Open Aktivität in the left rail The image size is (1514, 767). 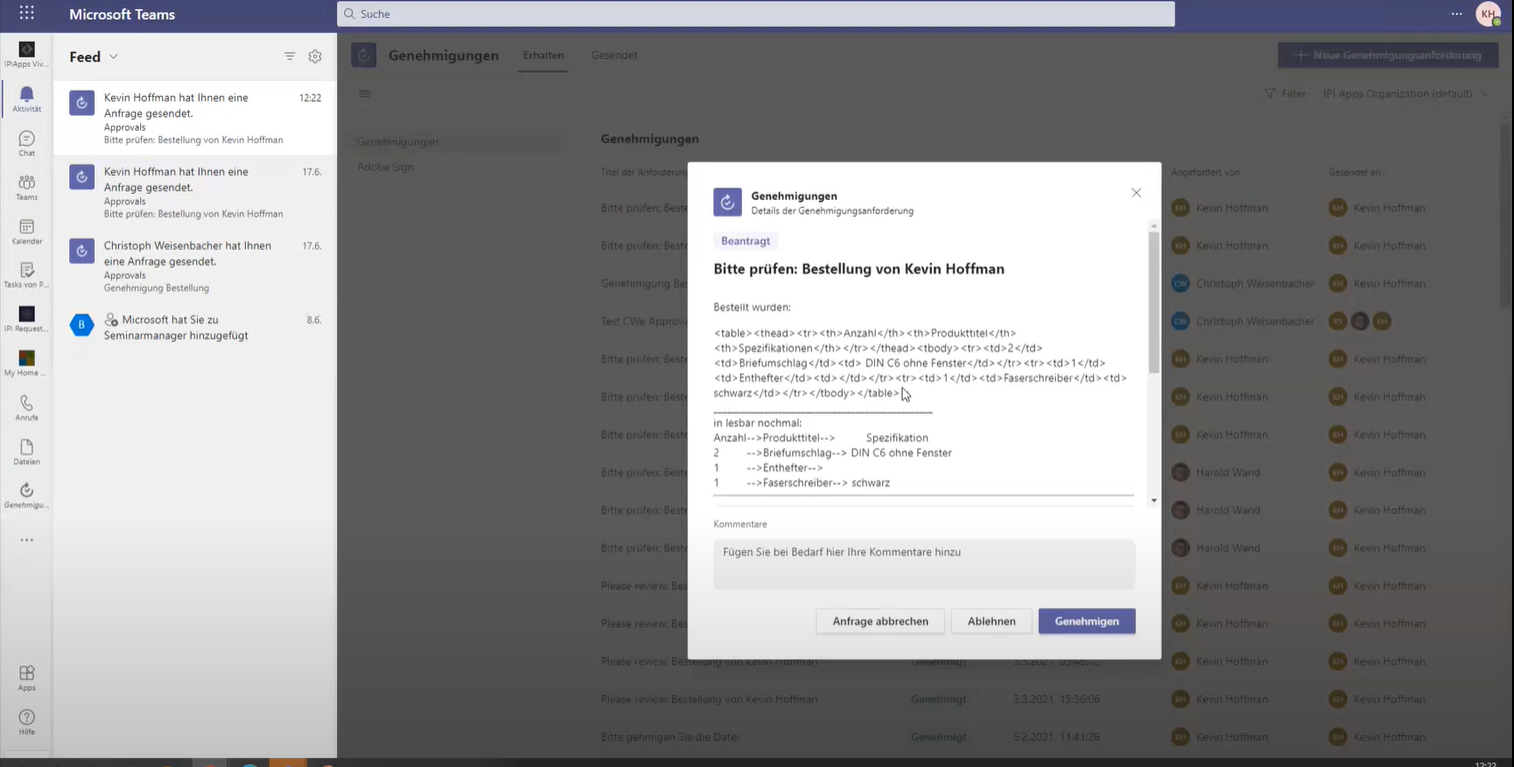coord(27,99)
